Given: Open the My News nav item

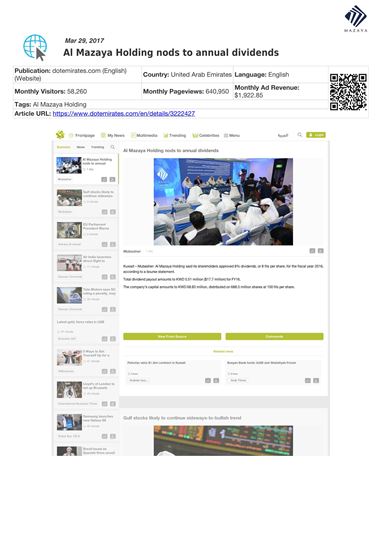Looking at the screenshot, I should 113,135.
